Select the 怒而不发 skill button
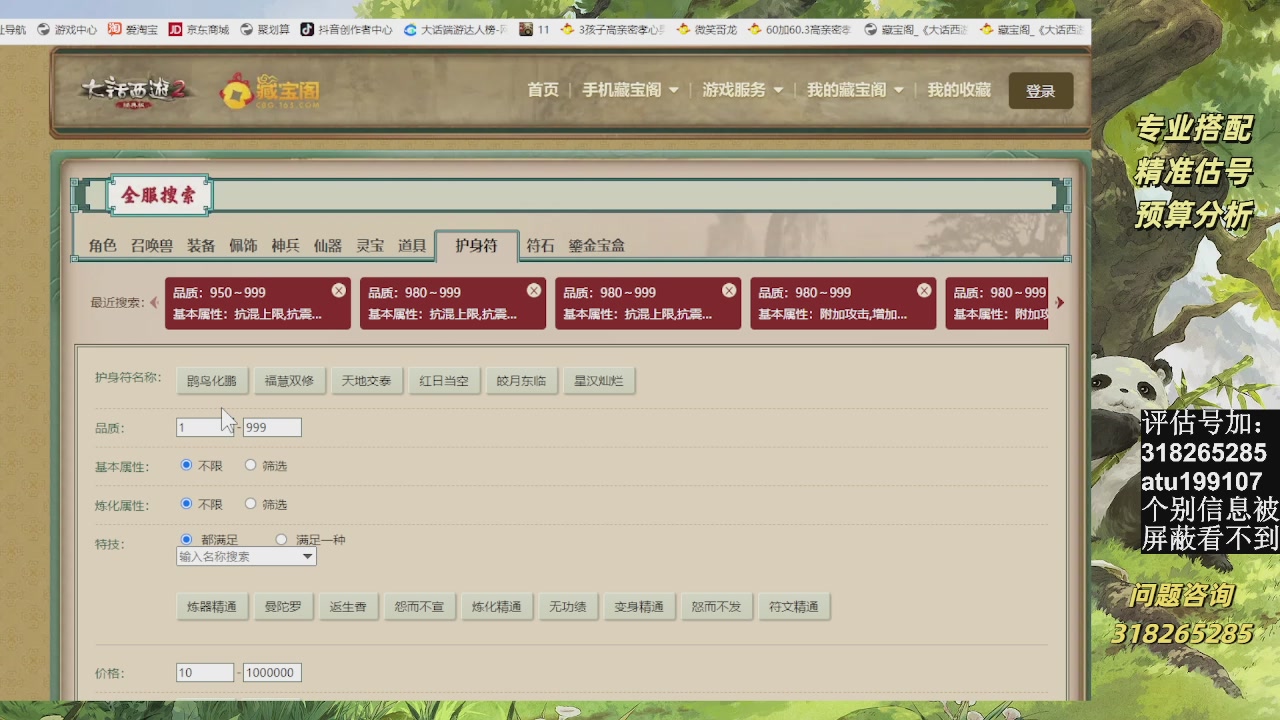This screenshot has width=1280, height=720. (x=717, y=607)
